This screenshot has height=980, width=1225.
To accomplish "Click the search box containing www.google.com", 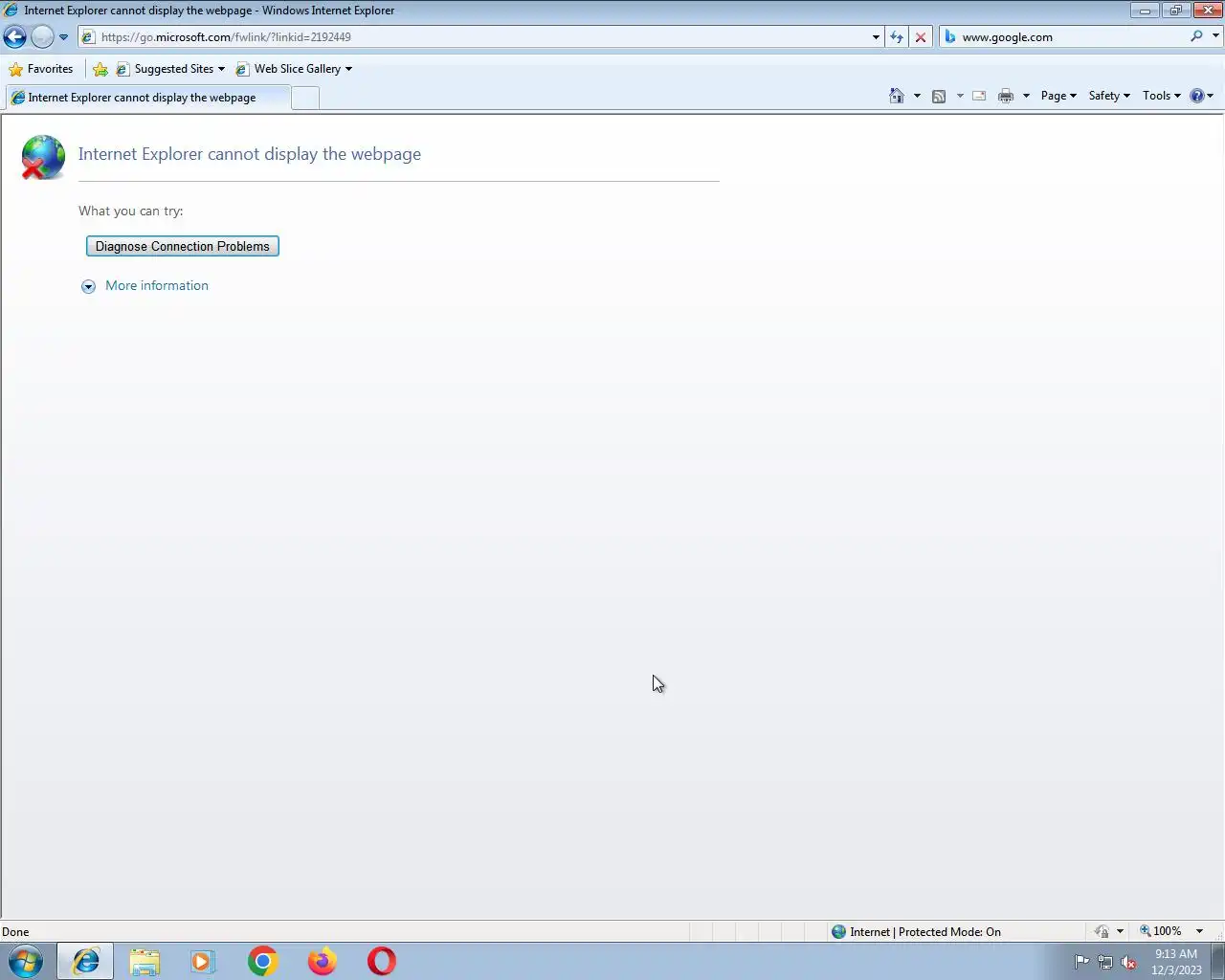I will pyautogui.click(x=1064, y=37).
